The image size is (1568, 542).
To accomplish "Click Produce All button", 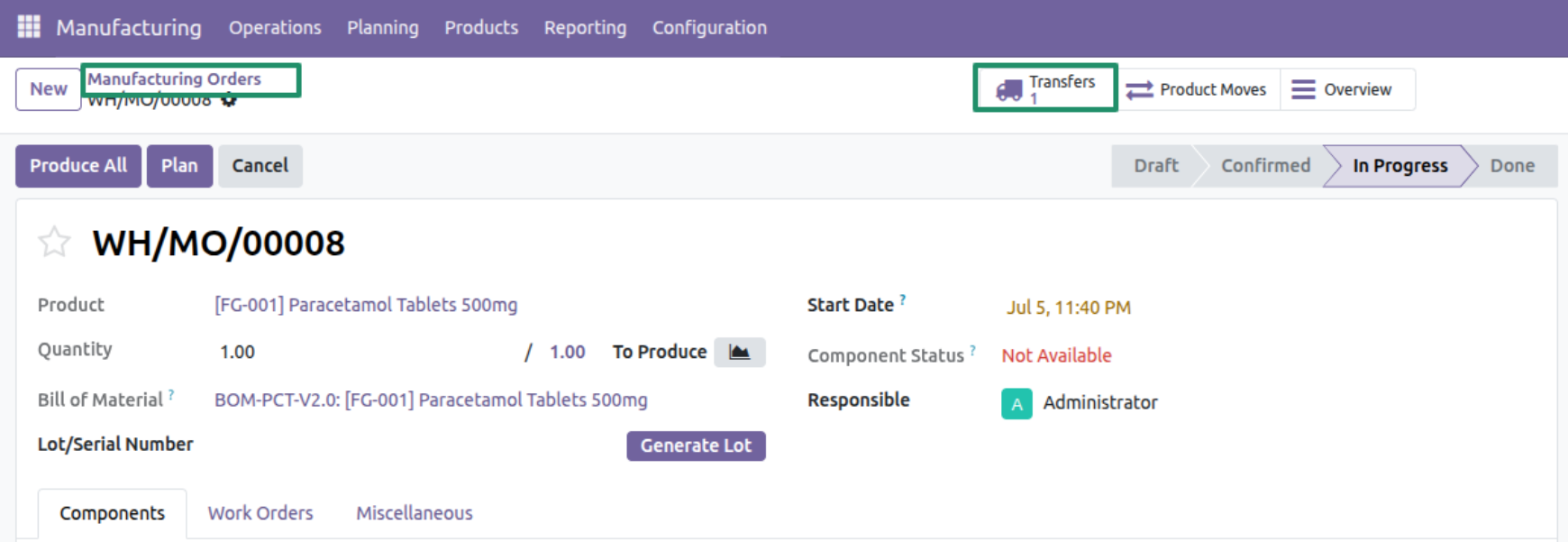I will tap(78, 166).
